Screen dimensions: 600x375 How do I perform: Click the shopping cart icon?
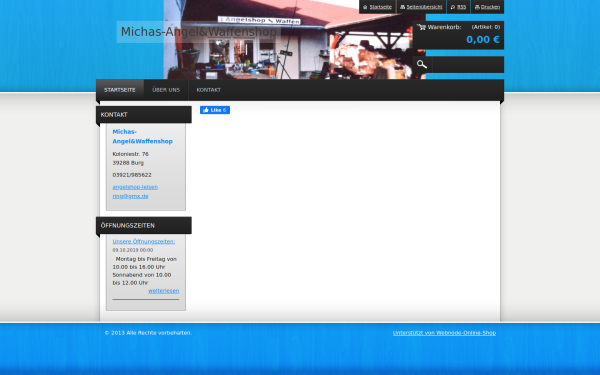tap(421, 27)
